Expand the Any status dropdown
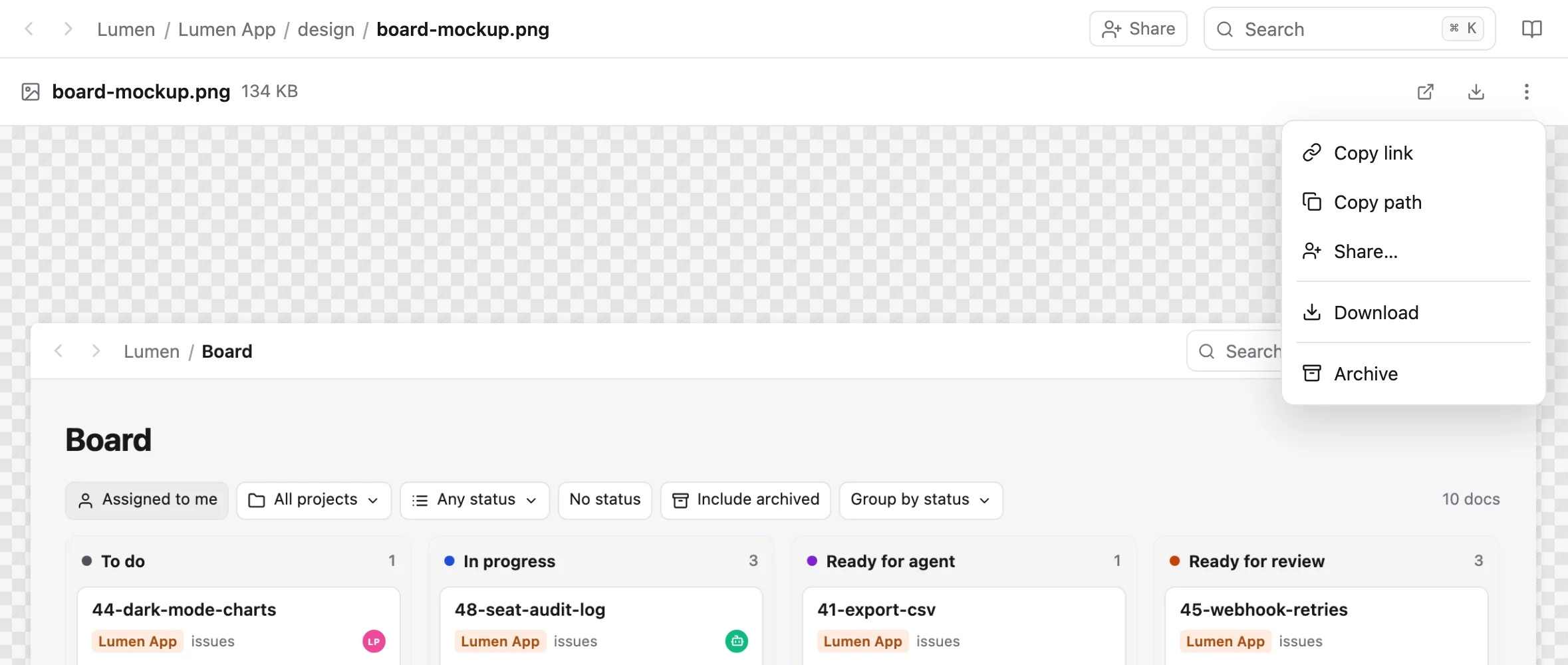1568x665 pixels. pos(475,500)
